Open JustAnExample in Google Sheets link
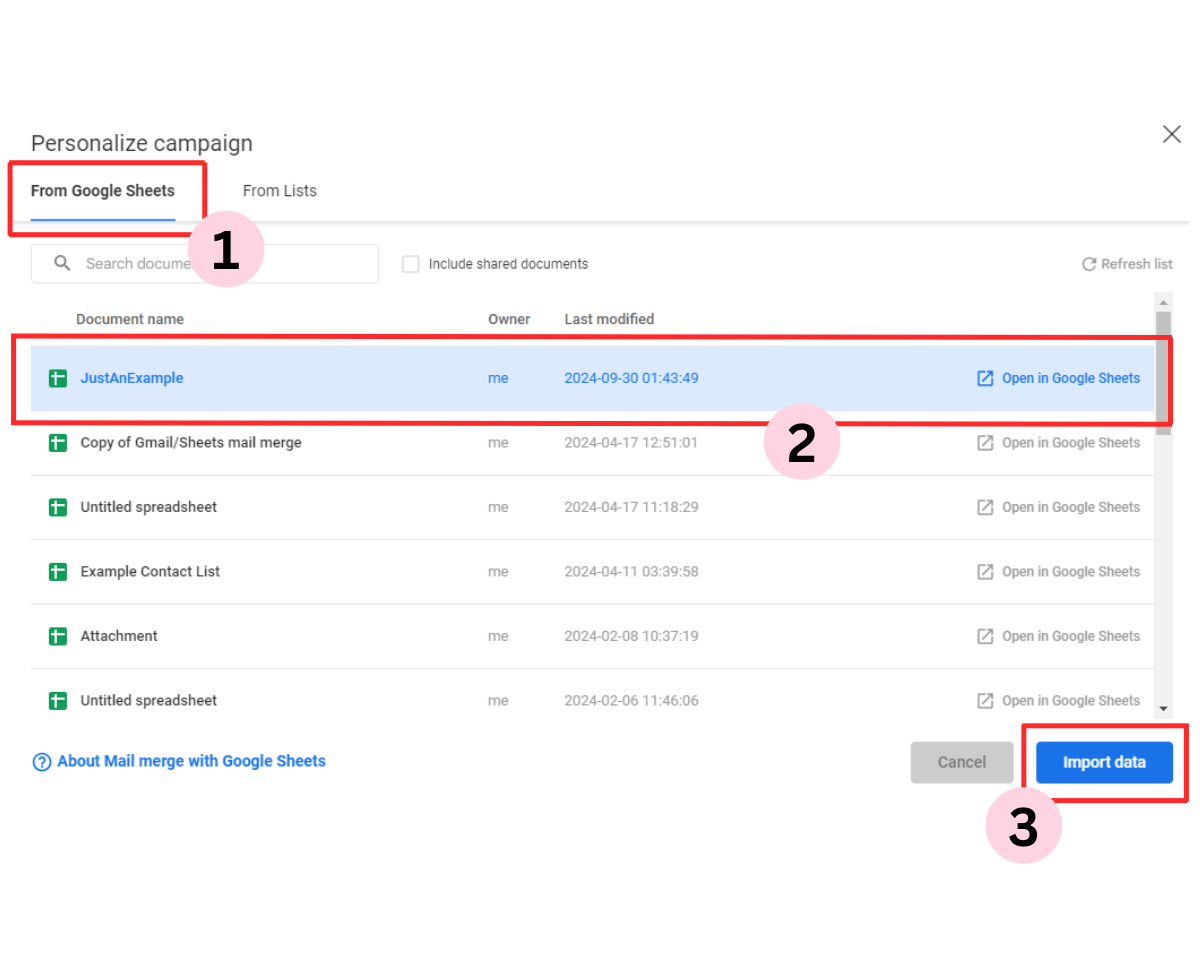This screenshot has width=1200, height=960. pos(1058,378)
